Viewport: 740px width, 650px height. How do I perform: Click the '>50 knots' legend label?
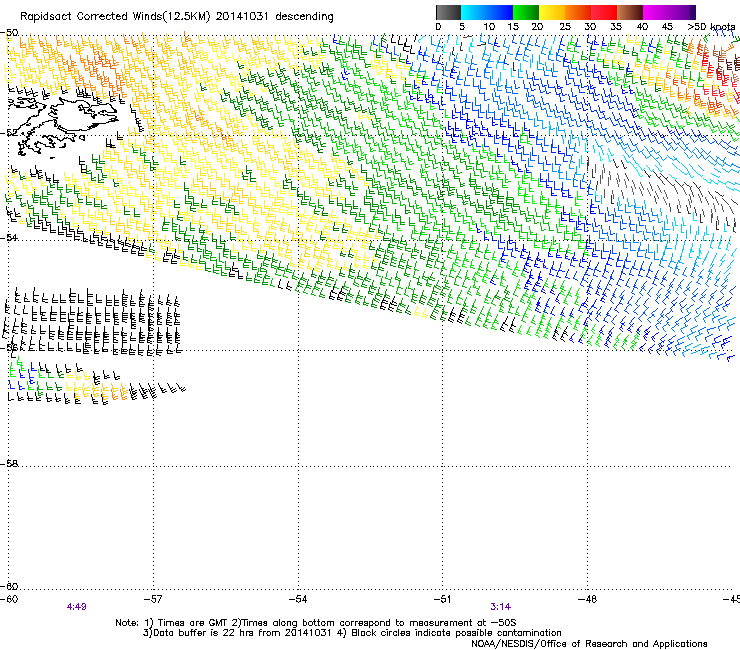[x=711, y=27]
